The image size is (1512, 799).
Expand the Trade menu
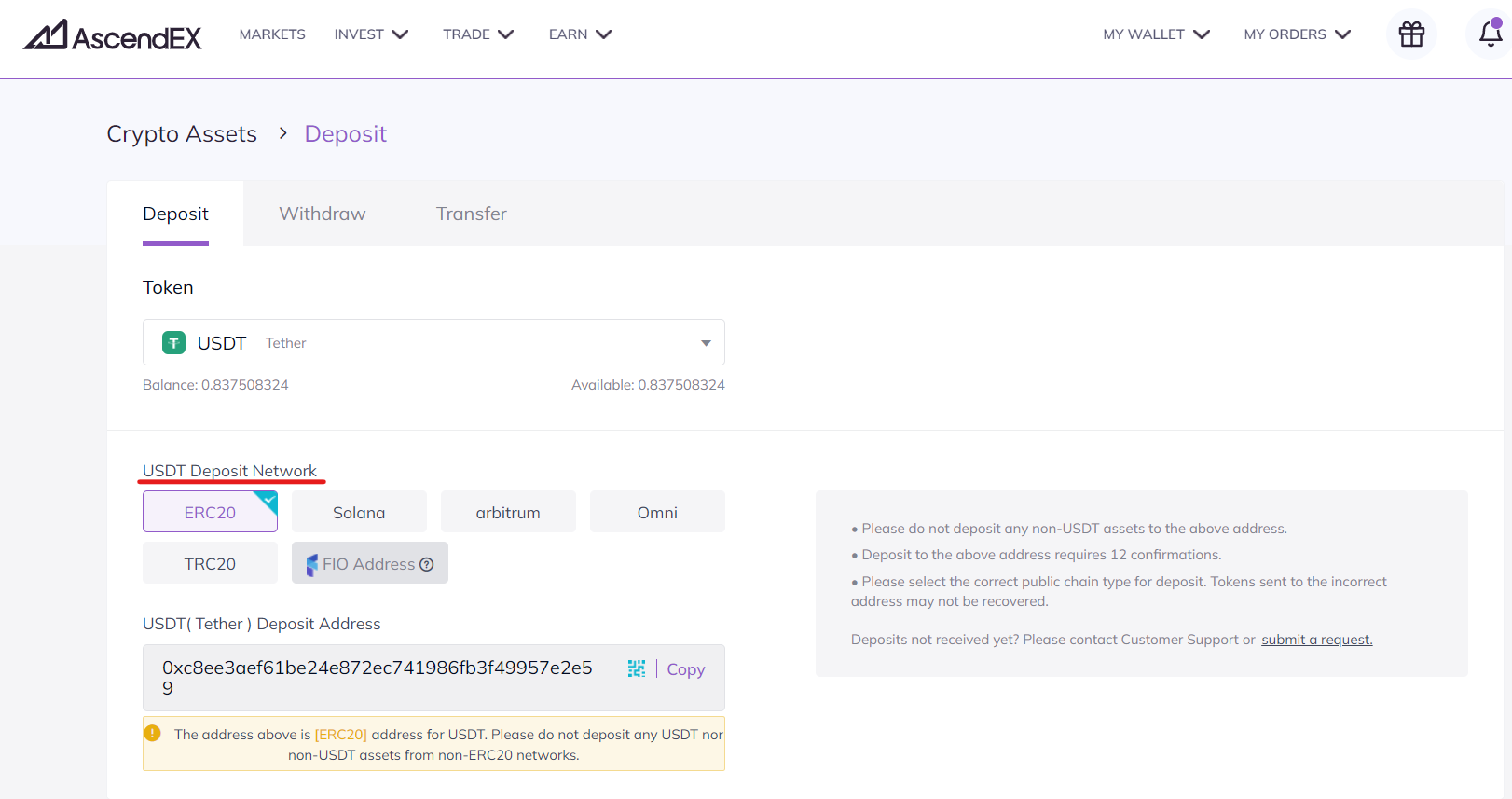[478, 34]
